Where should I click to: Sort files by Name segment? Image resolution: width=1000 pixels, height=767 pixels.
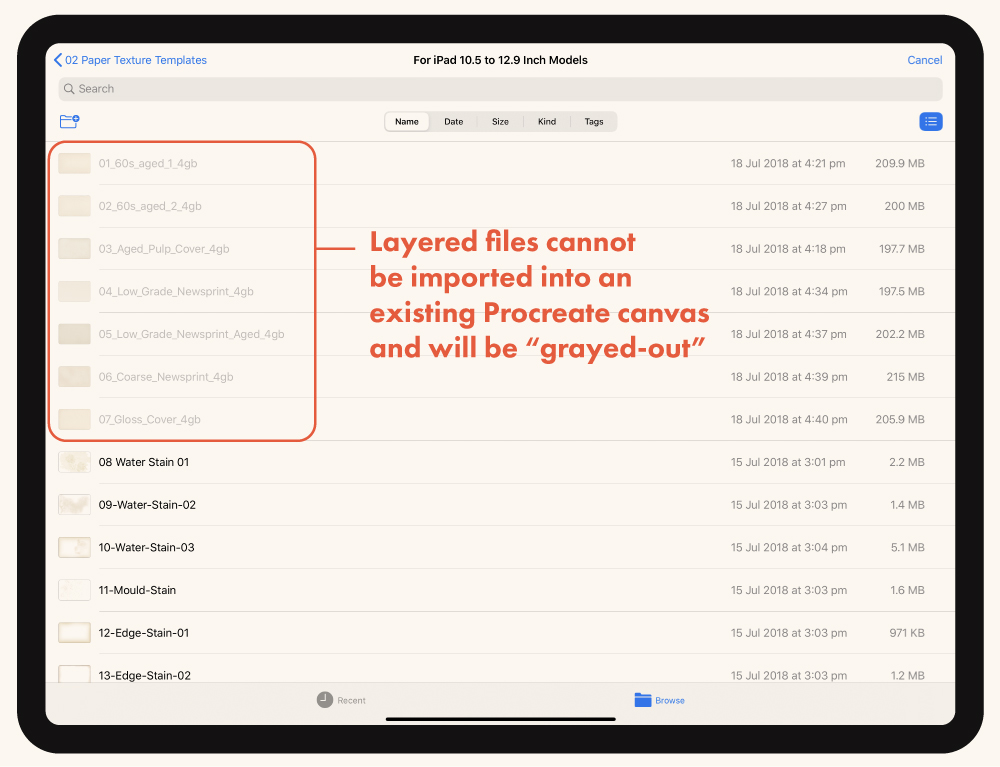[407, 121]
